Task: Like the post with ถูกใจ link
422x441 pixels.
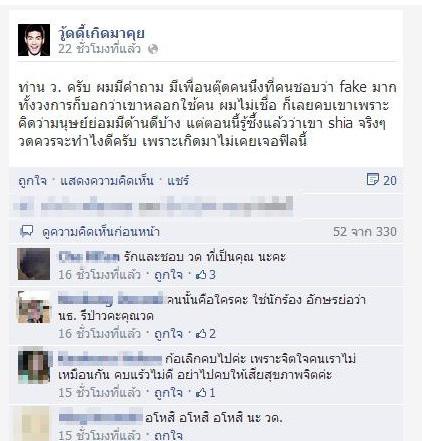Action: [32, 181]
